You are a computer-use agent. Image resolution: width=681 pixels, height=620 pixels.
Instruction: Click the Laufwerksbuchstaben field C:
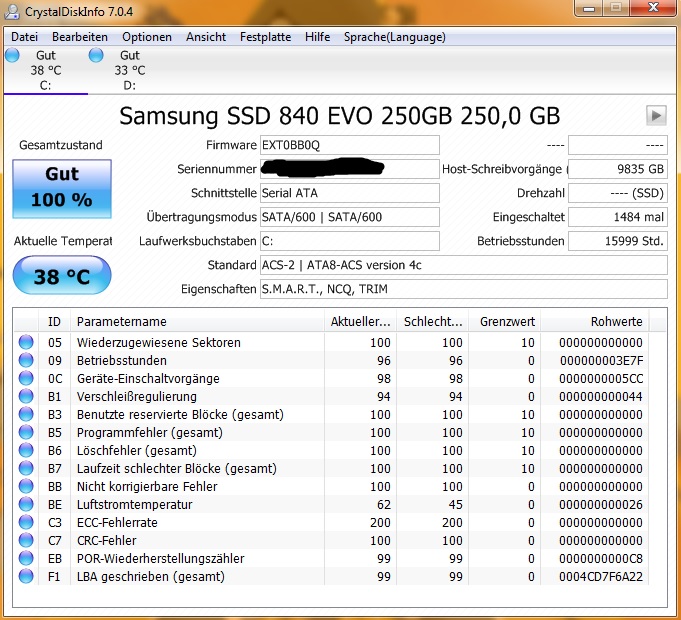tap(350, 241)
